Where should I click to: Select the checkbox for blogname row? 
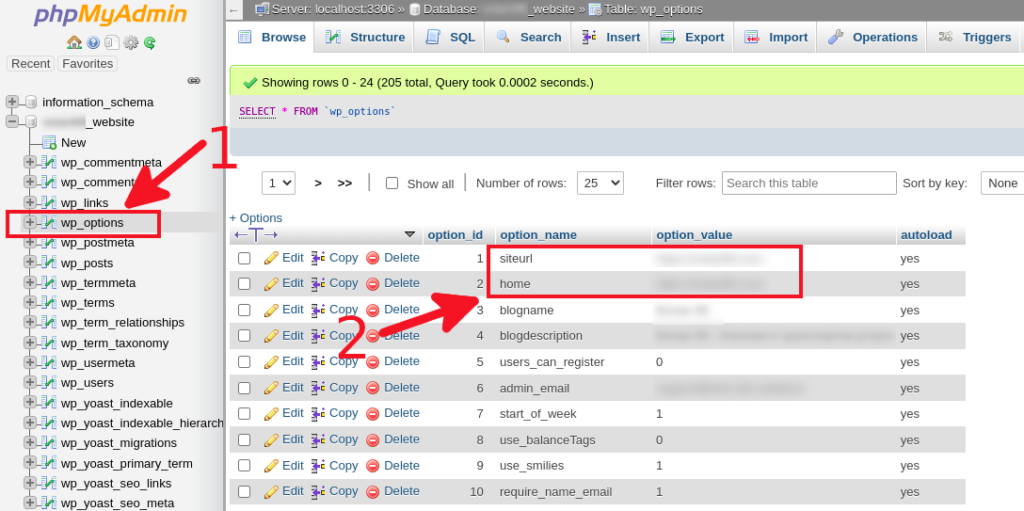(244, 310)
